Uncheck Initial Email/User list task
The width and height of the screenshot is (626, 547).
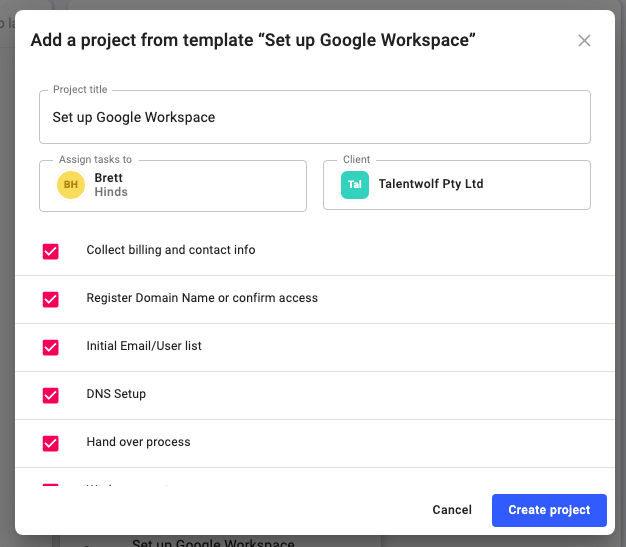coord(51,347)
